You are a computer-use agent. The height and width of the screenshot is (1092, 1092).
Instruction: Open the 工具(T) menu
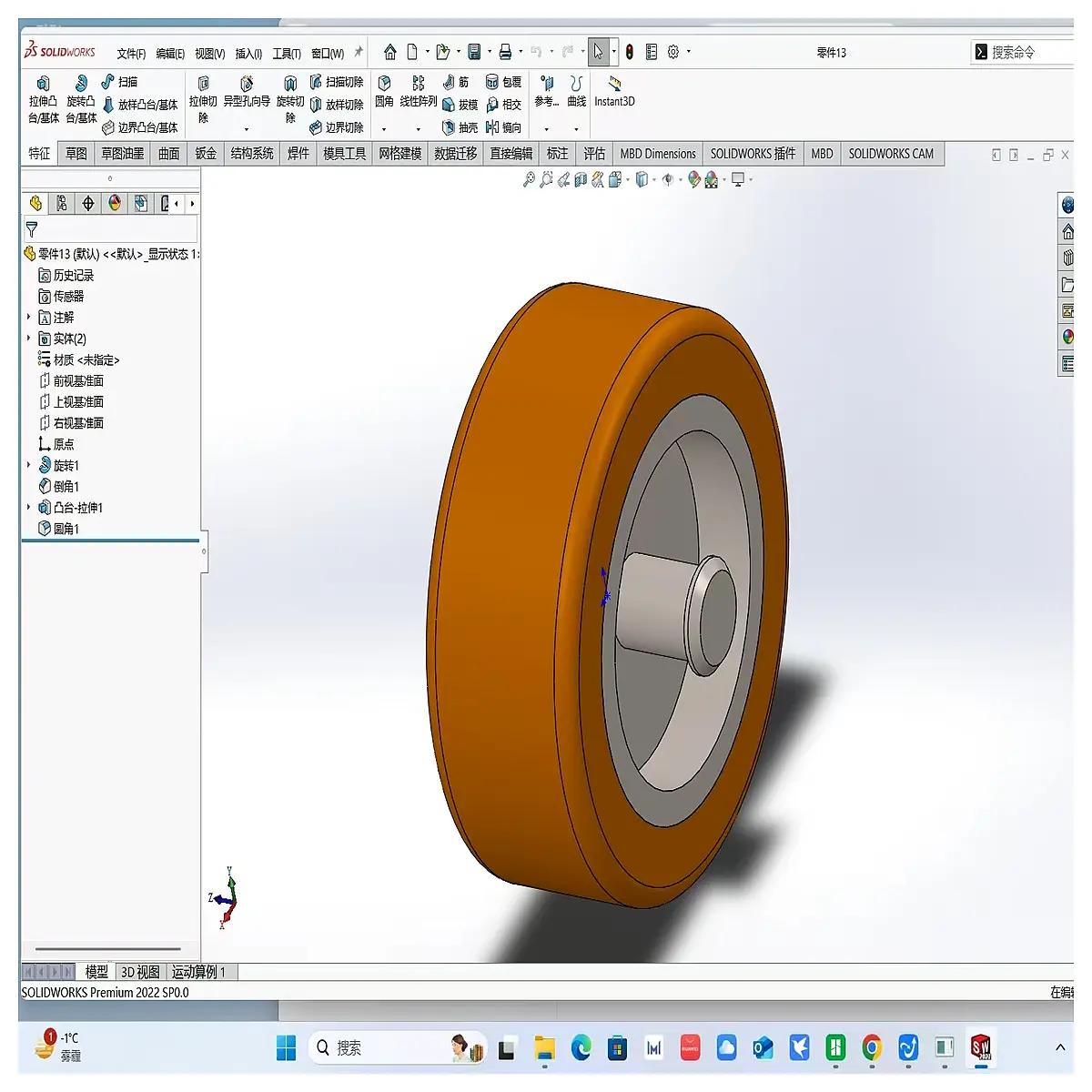[x=287, y=54]
